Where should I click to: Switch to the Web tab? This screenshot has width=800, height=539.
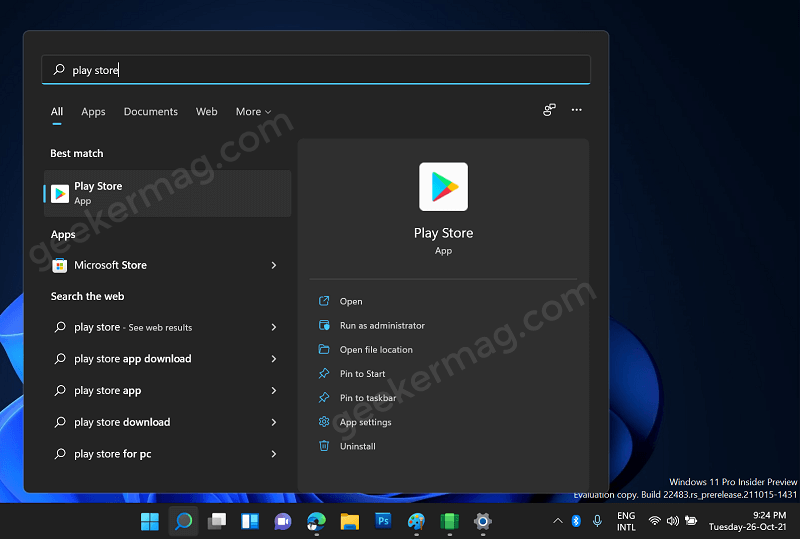[x=207, y=111]
